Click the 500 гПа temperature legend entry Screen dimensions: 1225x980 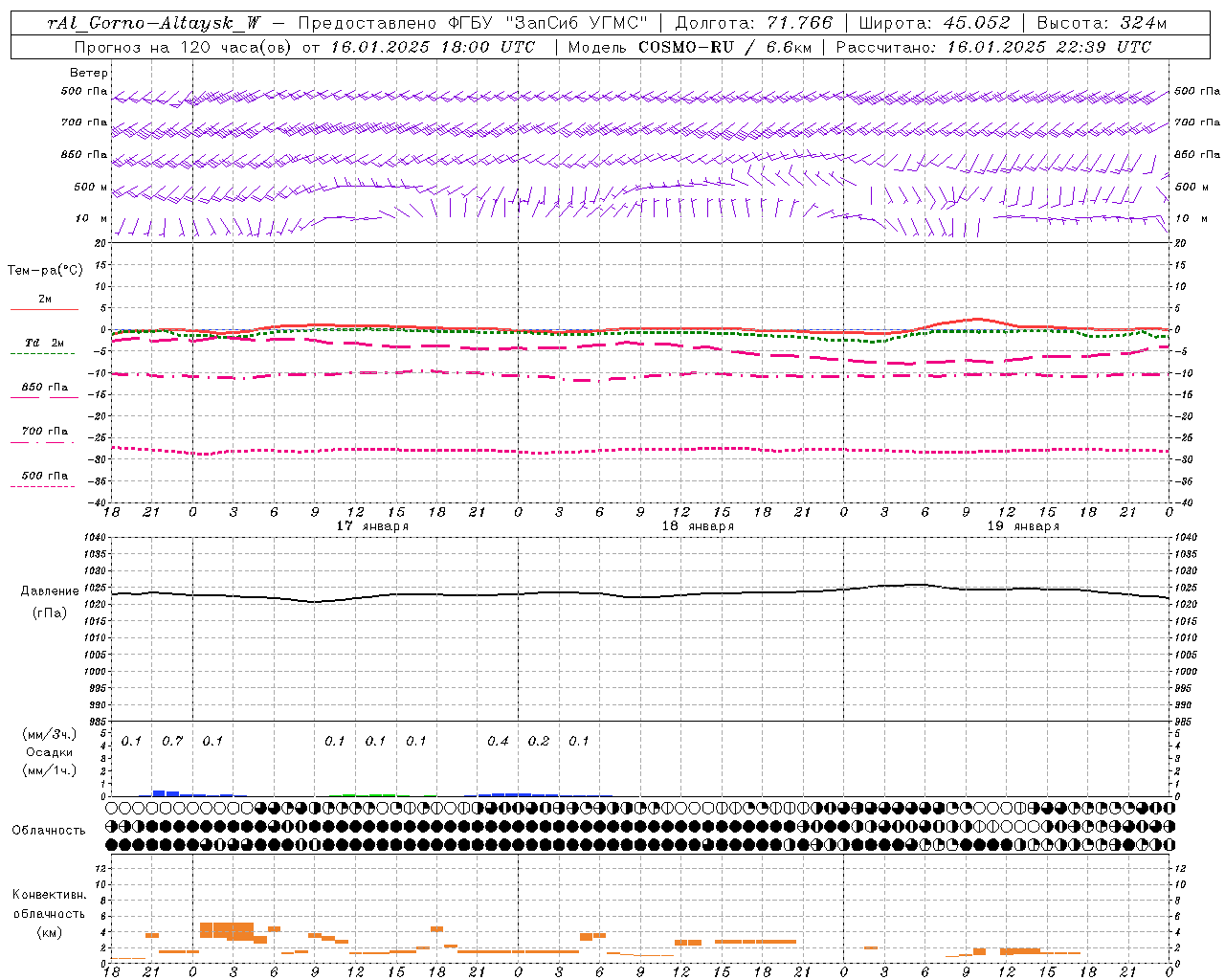[45, 476]
